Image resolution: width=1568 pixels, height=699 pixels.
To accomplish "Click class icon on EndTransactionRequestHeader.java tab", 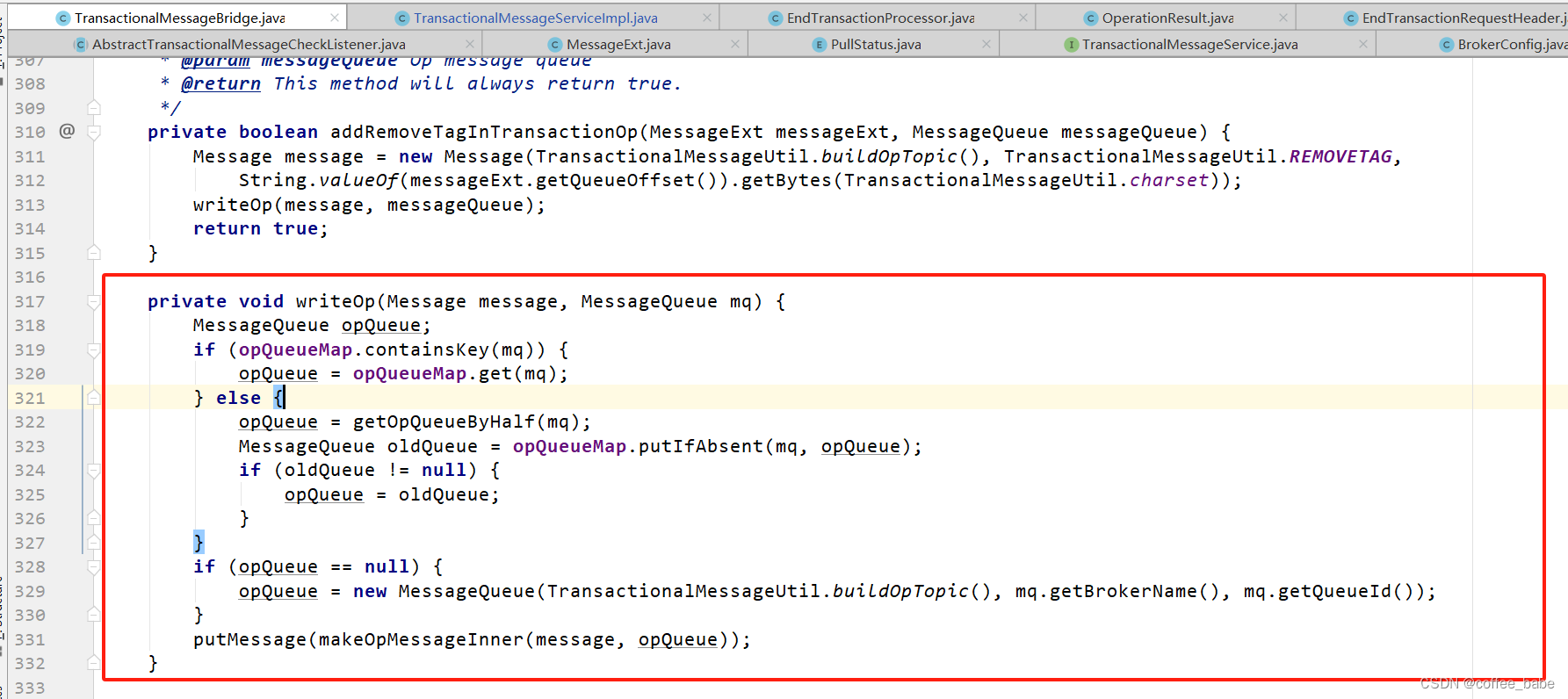I will [1351, 18].
